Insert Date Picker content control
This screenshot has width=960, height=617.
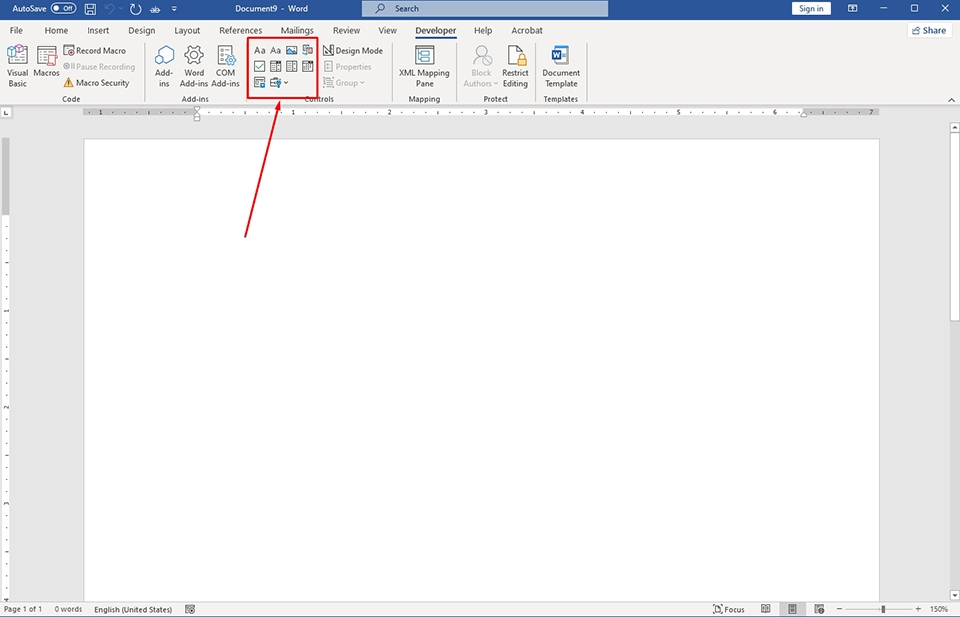pyautogui.click(x=307, y=66)
